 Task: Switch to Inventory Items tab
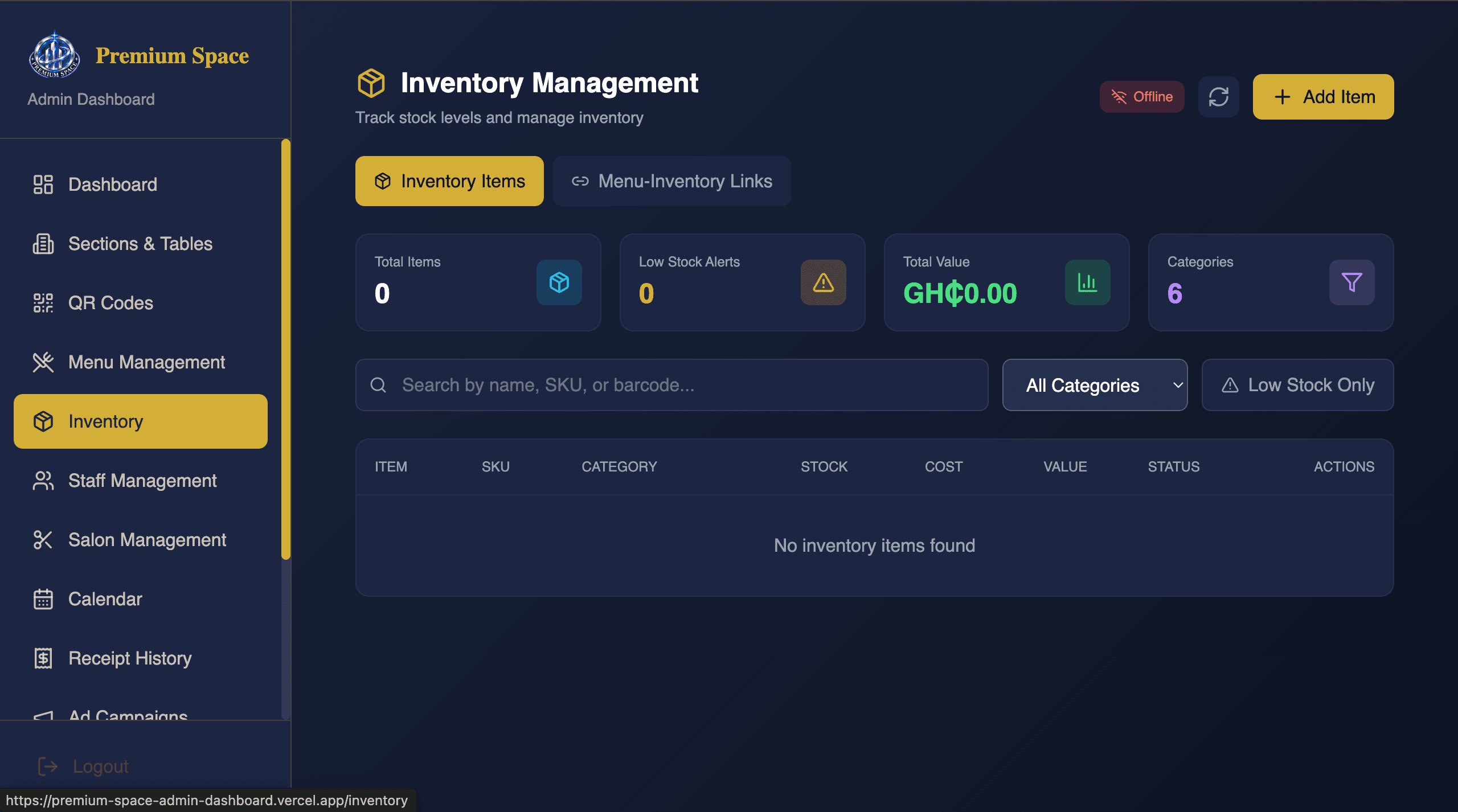(449, 181)
